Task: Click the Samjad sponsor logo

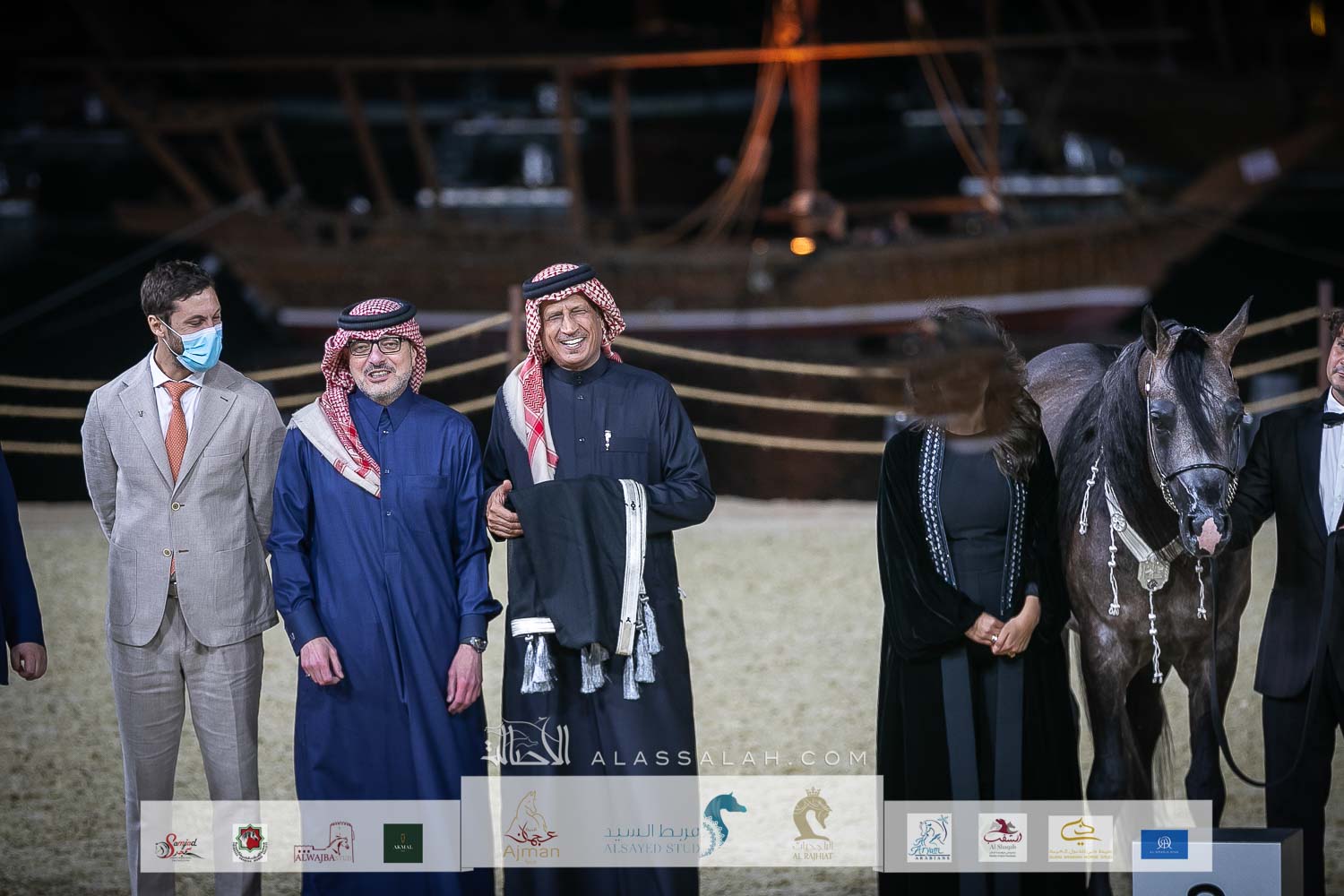Action: click(x=177, y=843)
